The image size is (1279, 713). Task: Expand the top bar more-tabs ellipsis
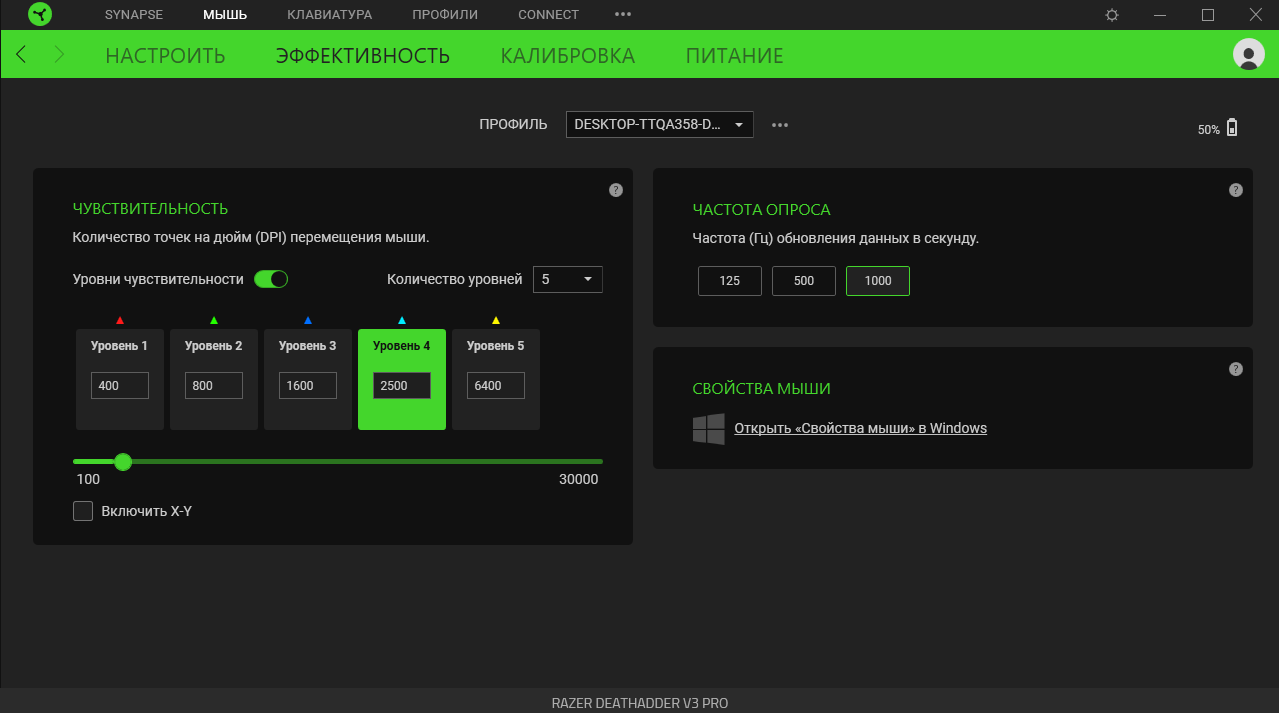coord(623,15)
